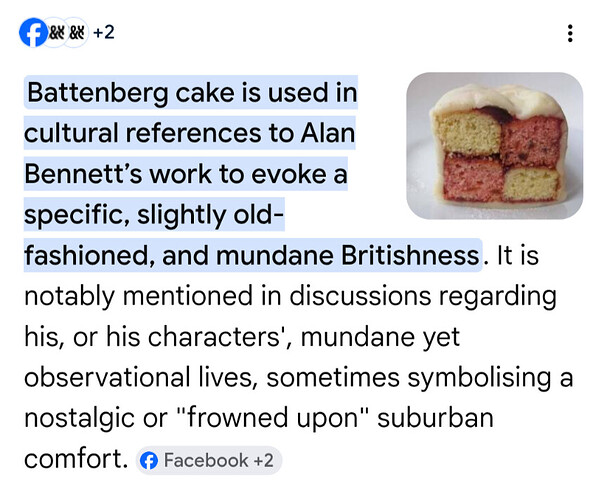The width and height of the screenshot is (606, 500).
Task: Click the text "cultural references to Alan"
Action: click(x=187, y=134)
